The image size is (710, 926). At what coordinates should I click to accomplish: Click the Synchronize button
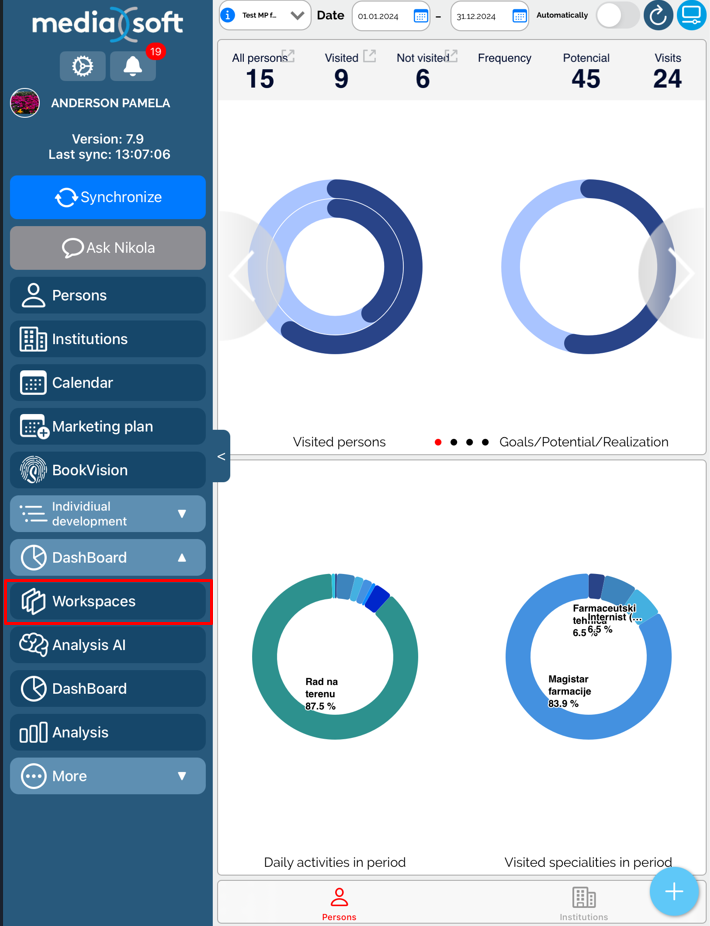108,197
